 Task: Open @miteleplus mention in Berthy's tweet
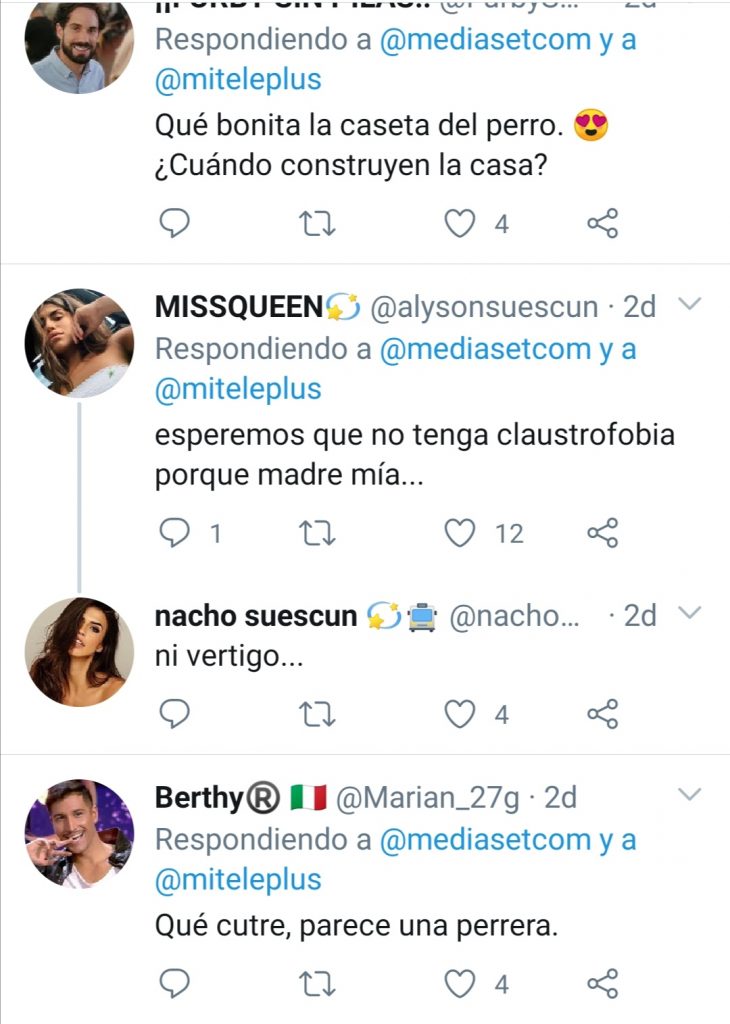[238, 880]
